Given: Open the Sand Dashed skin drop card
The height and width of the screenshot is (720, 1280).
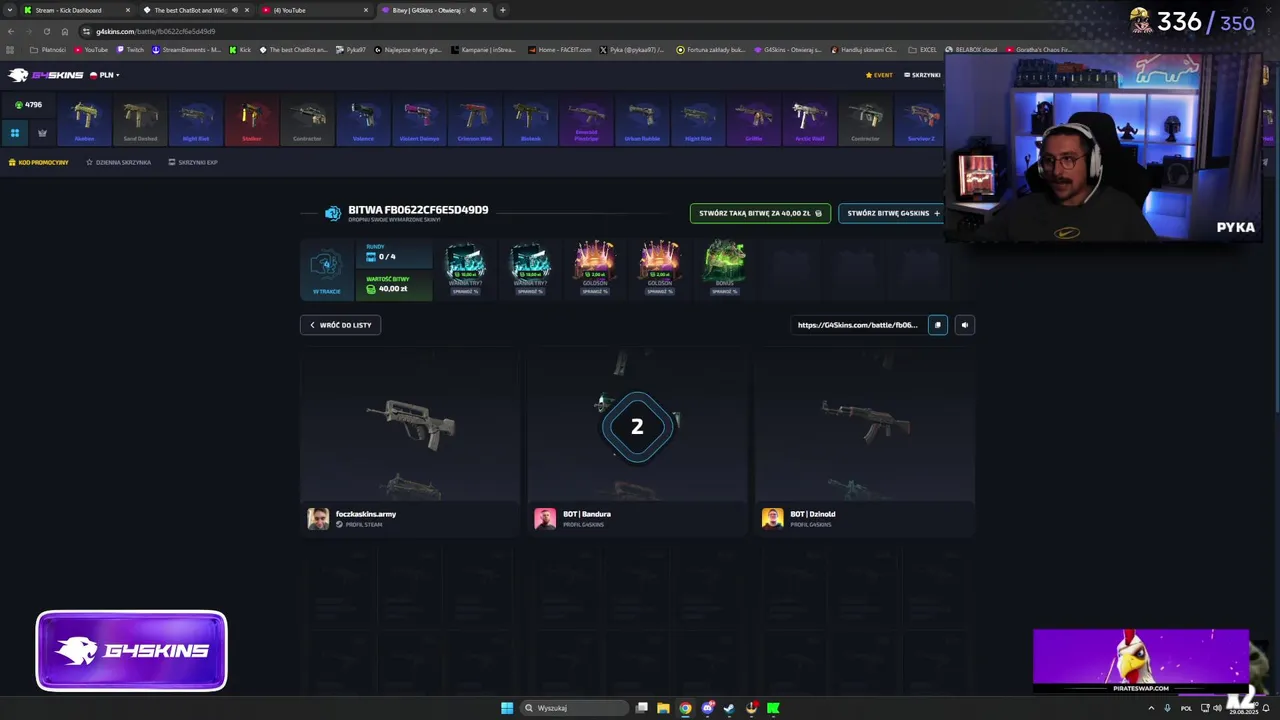Looking at the screenshot, I should 140,120.
